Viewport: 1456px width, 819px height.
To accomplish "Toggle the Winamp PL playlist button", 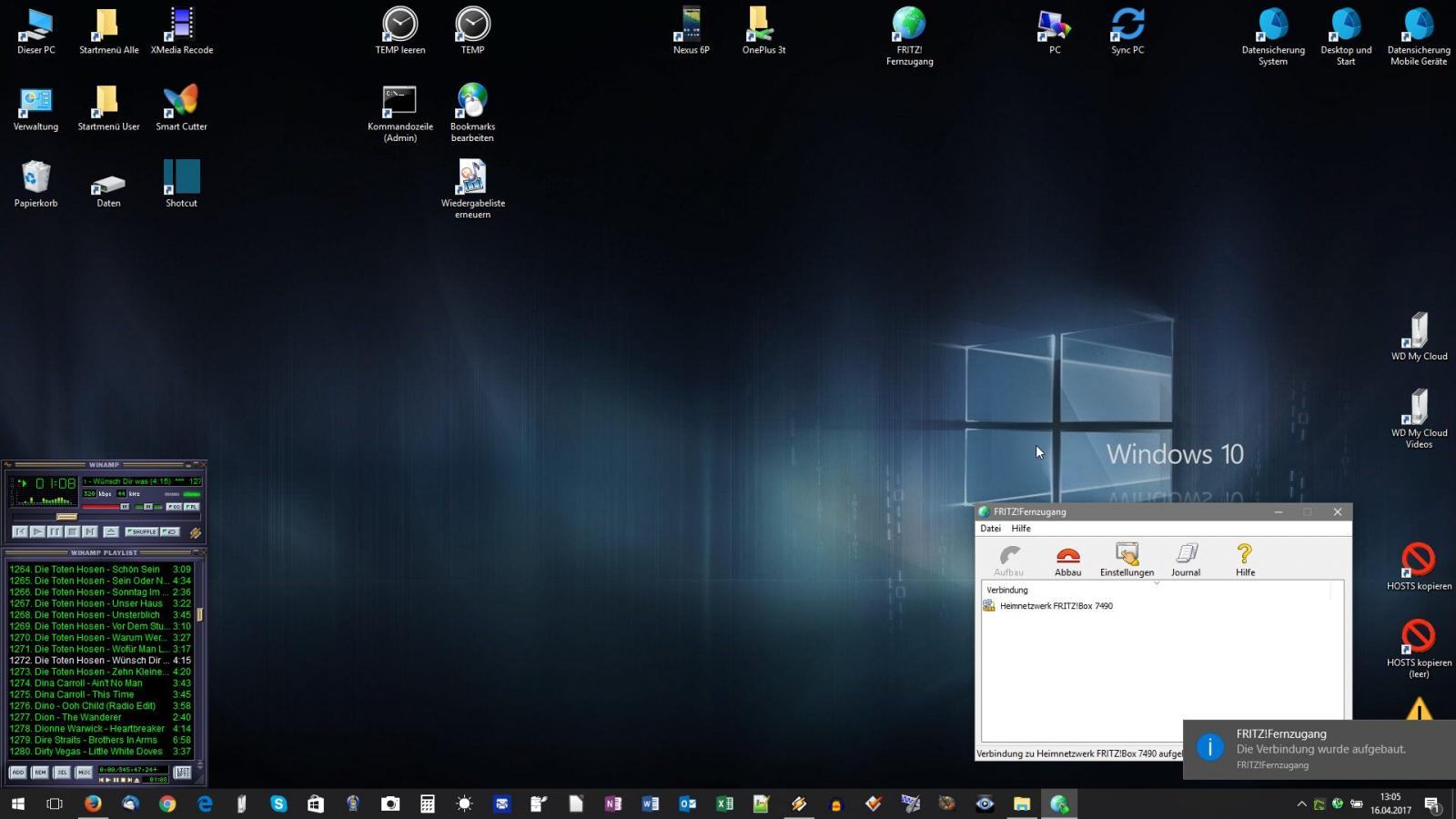I will tap(191, 507).
